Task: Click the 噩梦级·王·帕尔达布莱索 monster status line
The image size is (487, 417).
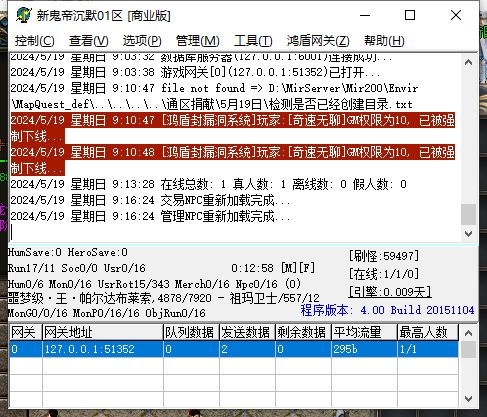Action: pyautogui.click(x=164, y=298)
